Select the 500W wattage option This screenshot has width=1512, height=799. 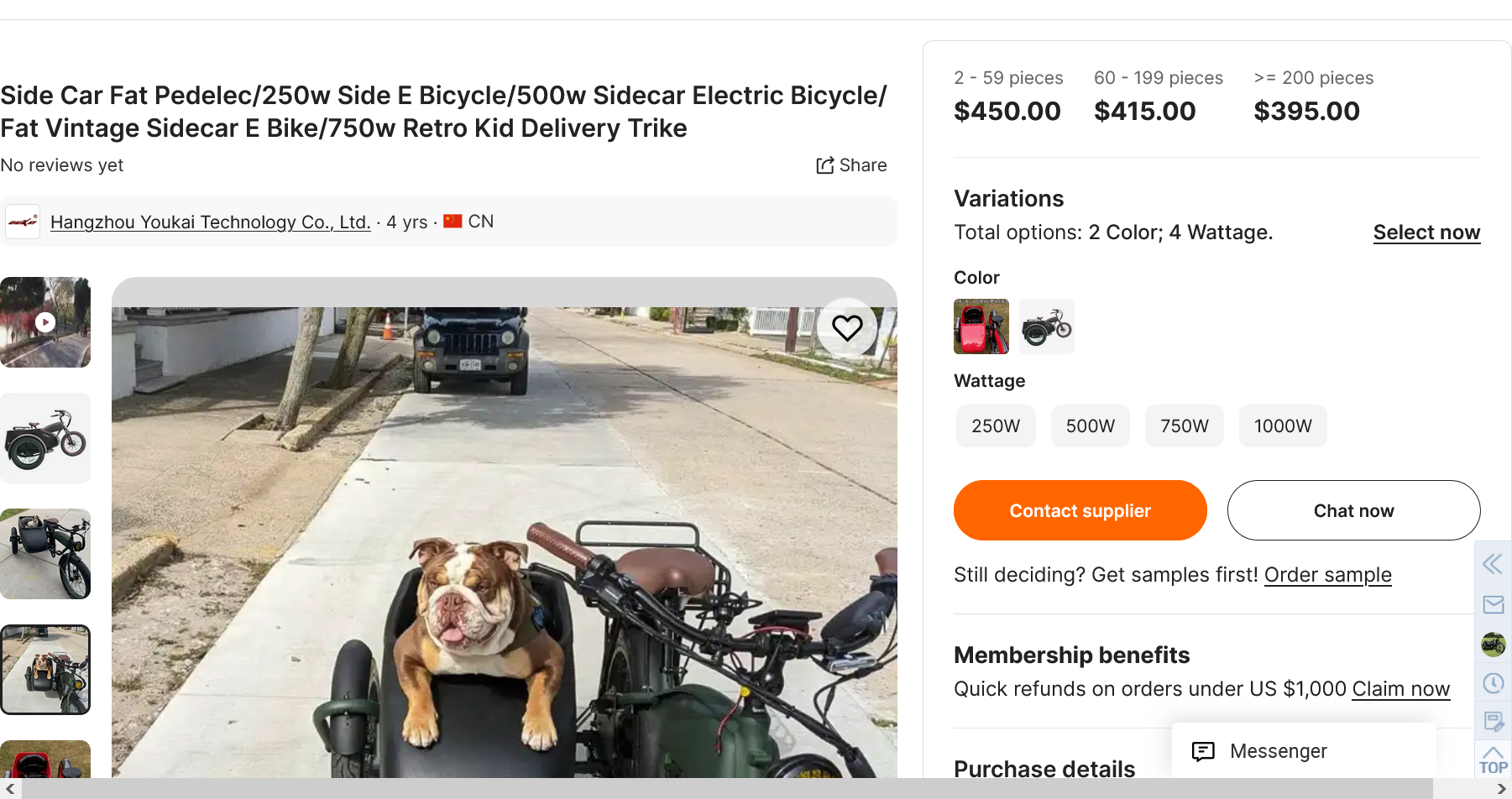(x=1090, y=426)
